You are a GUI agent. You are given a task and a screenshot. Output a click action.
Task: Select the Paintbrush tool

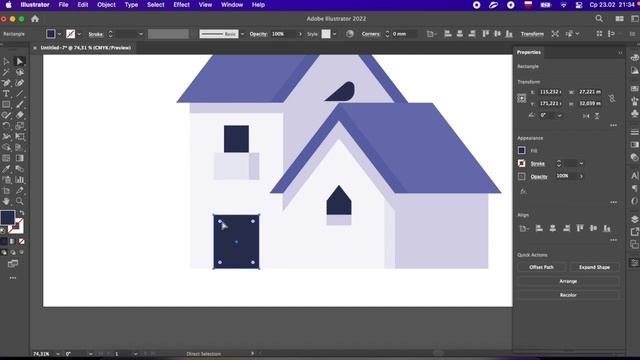(x=20, y=104)
